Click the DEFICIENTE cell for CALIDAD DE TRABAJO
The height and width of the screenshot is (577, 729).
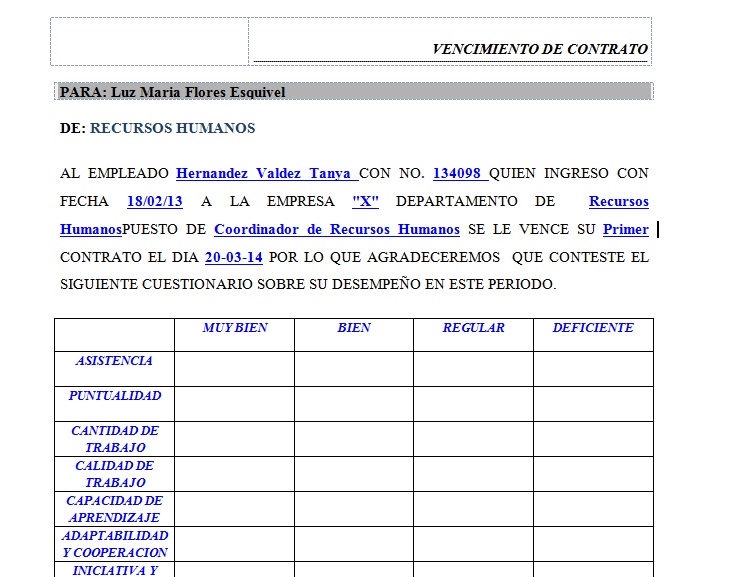point(593,474)
